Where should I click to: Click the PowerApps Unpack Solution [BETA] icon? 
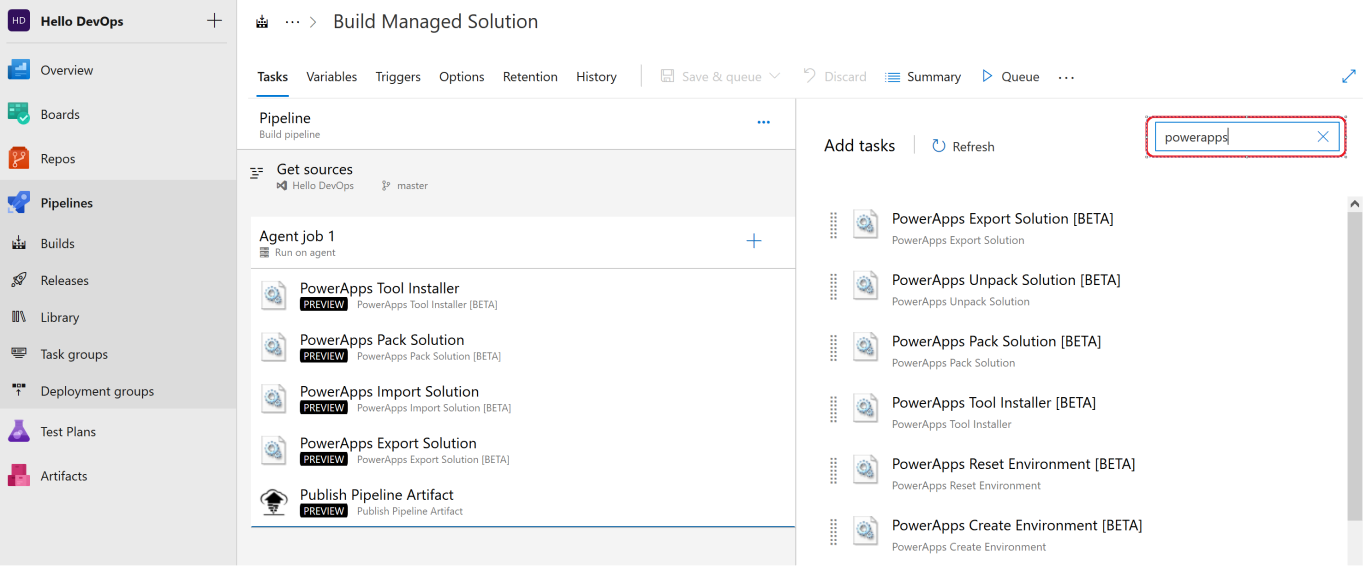[x=865, y=286]
